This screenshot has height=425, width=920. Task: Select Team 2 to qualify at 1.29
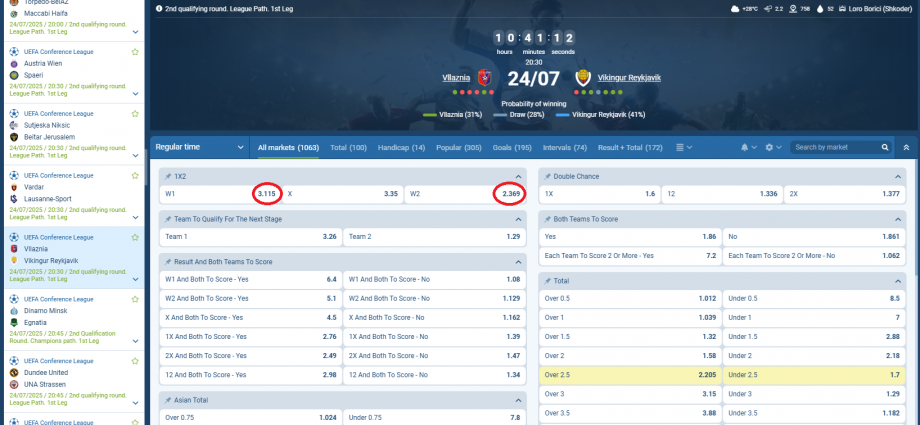434,237
